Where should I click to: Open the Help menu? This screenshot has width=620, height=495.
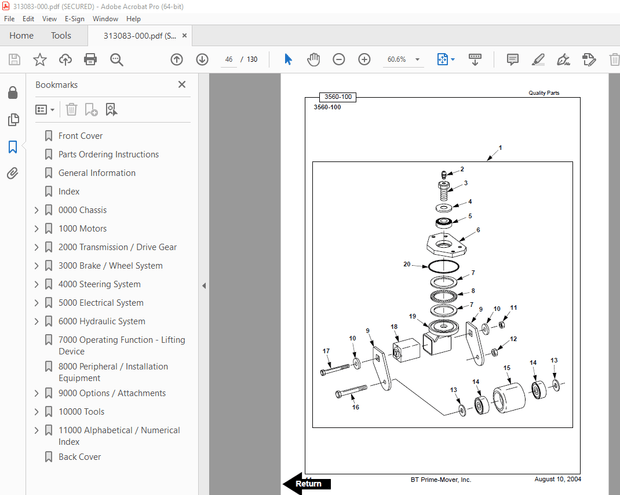[134, 19]
